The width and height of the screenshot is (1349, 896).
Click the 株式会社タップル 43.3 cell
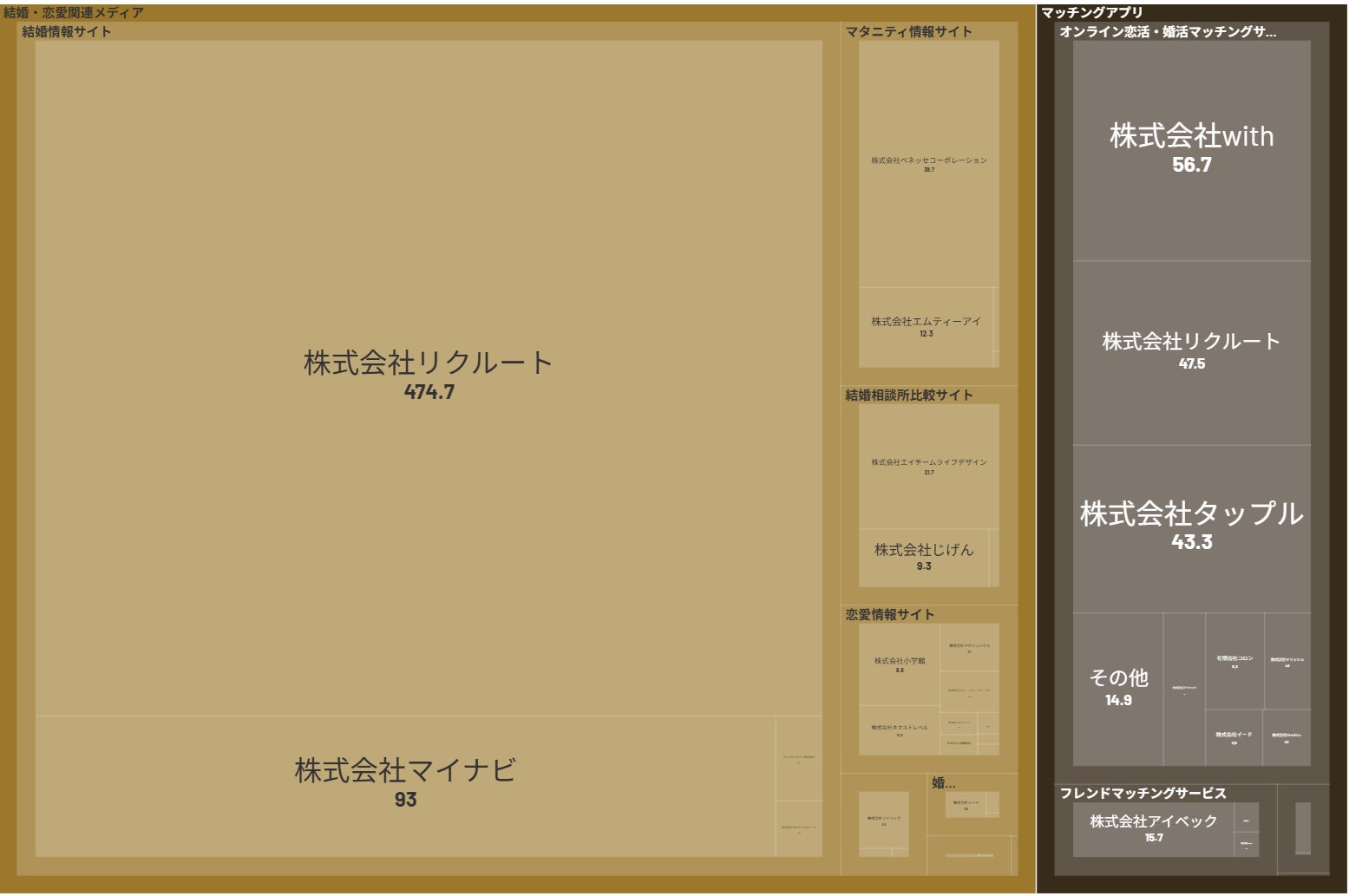[x=1192, y=529]
